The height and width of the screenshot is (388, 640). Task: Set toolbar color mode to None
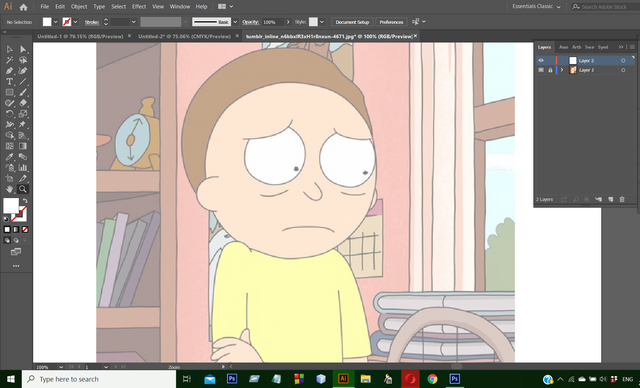coord(25,230)
